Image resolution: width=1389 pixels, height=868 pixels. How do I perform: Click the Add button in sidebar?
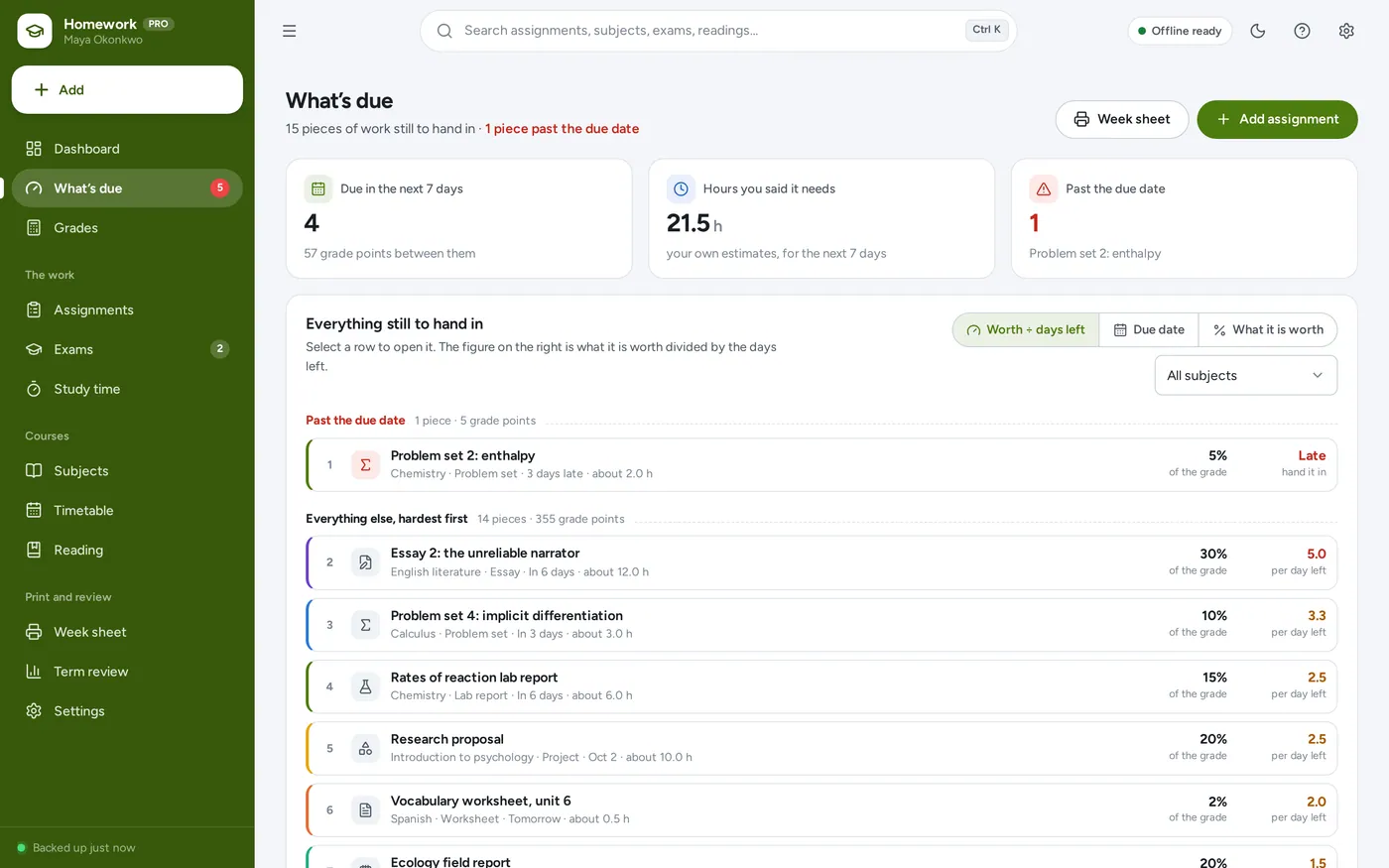pos(127,90)
